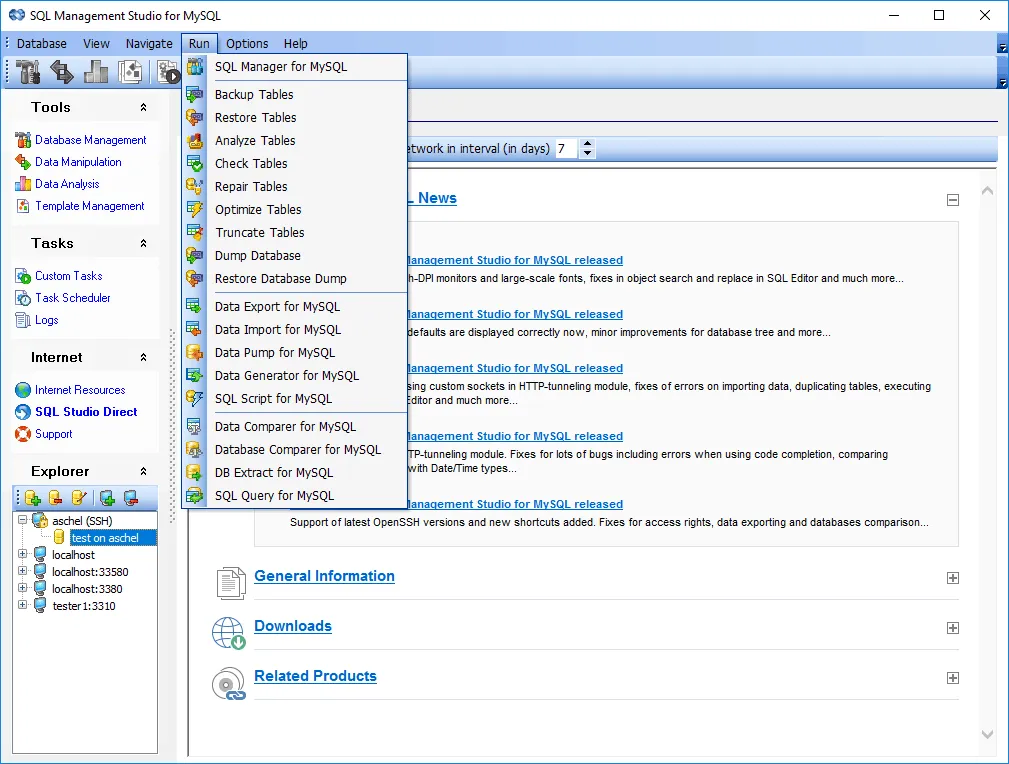Collapse the aschel (SSH) tree node

click(23, 519)
